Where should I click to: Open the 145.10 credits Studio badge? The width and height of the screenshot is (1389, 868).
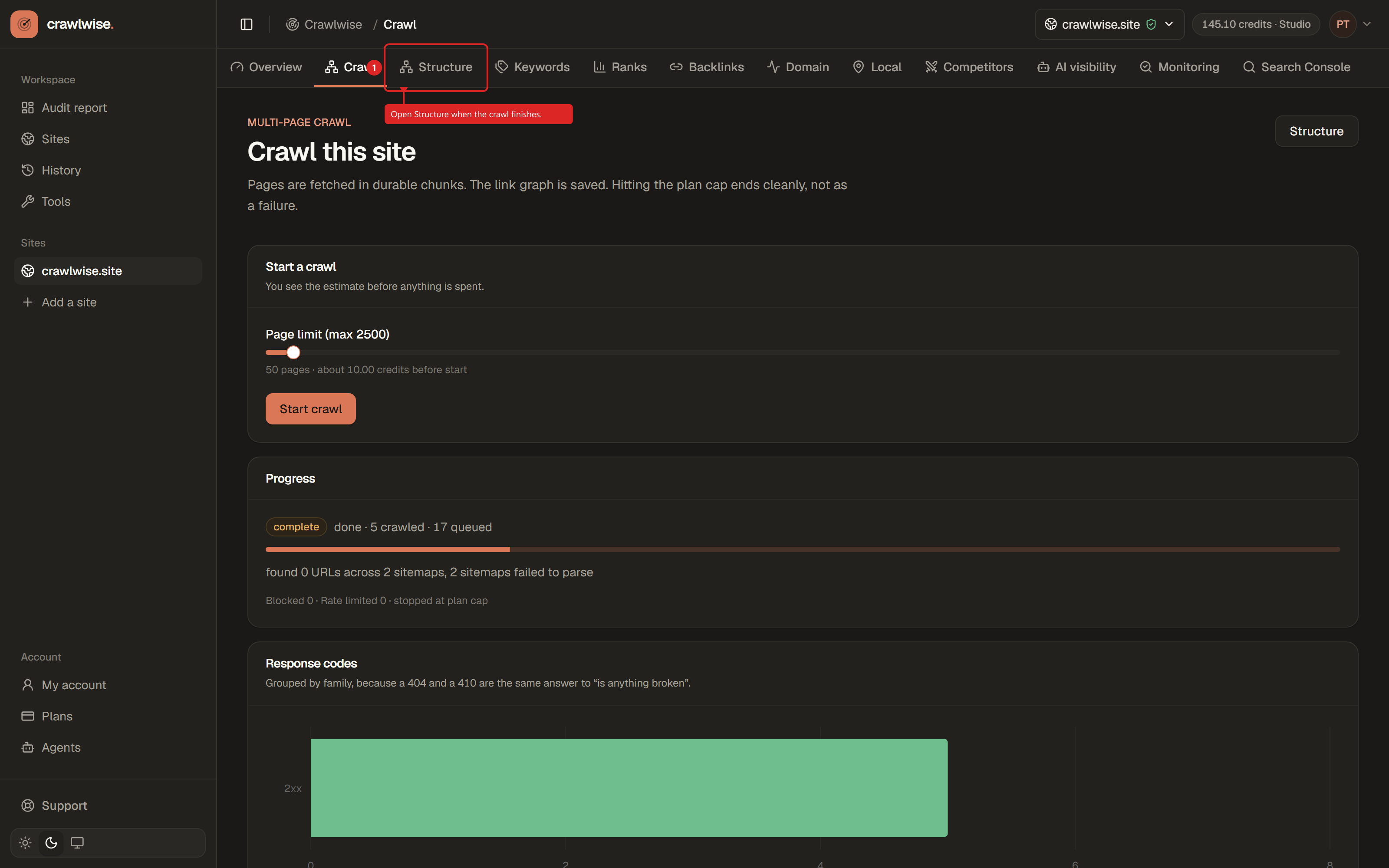(1256, 24)
